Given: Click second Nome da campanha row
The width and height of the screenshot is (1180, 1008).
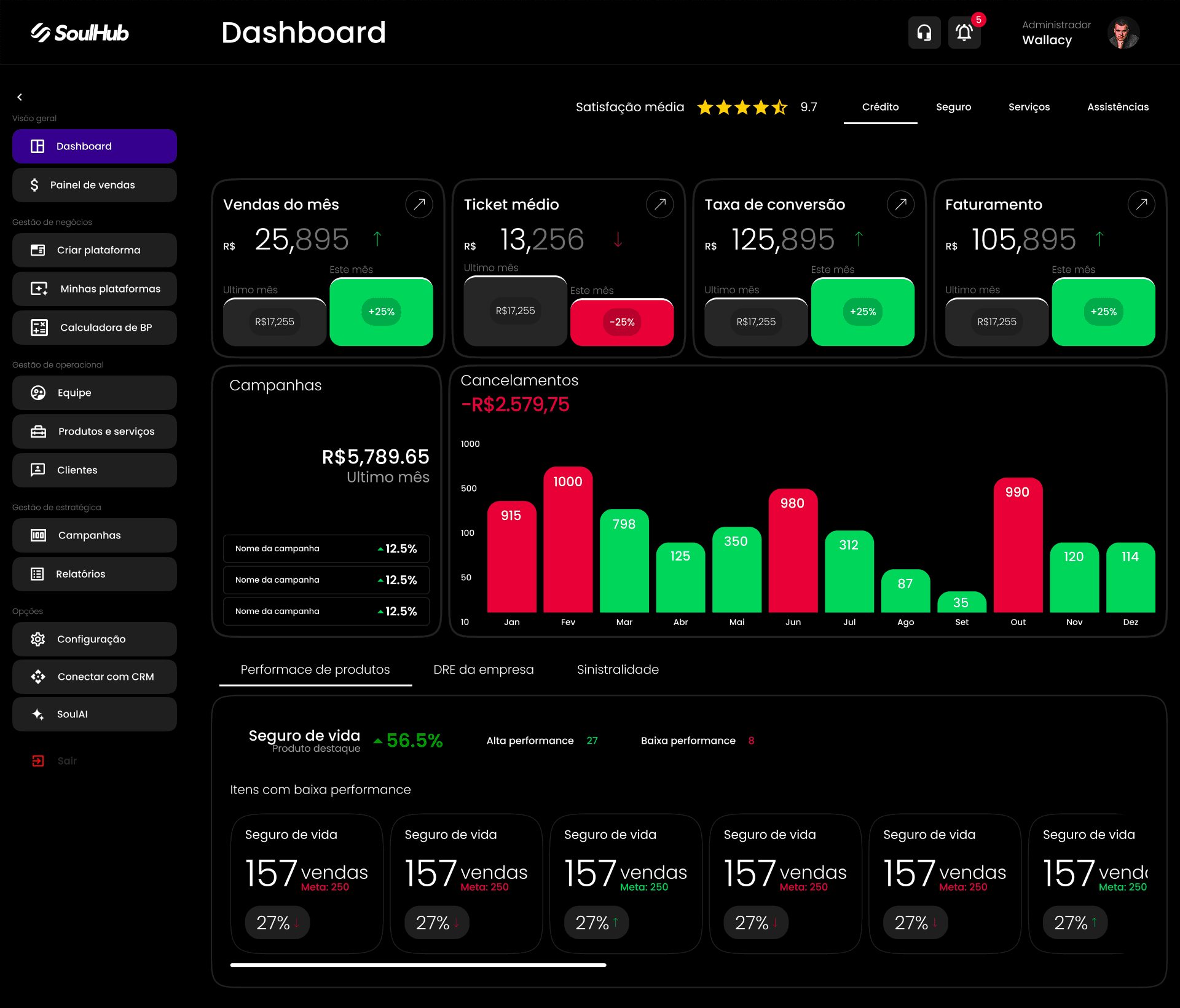Looking at the screenshot, I should click(326, 580).
